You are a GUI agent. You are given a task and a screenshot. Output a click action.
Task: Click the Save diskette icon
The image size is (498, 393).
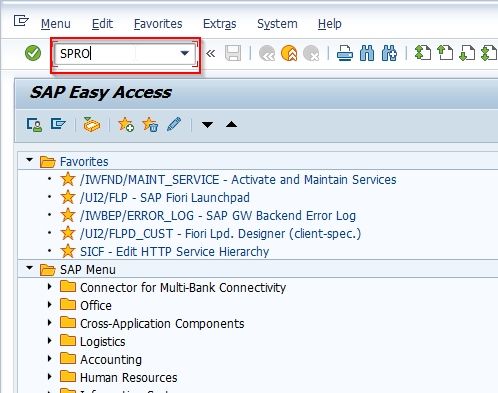[x=233, y=53]
